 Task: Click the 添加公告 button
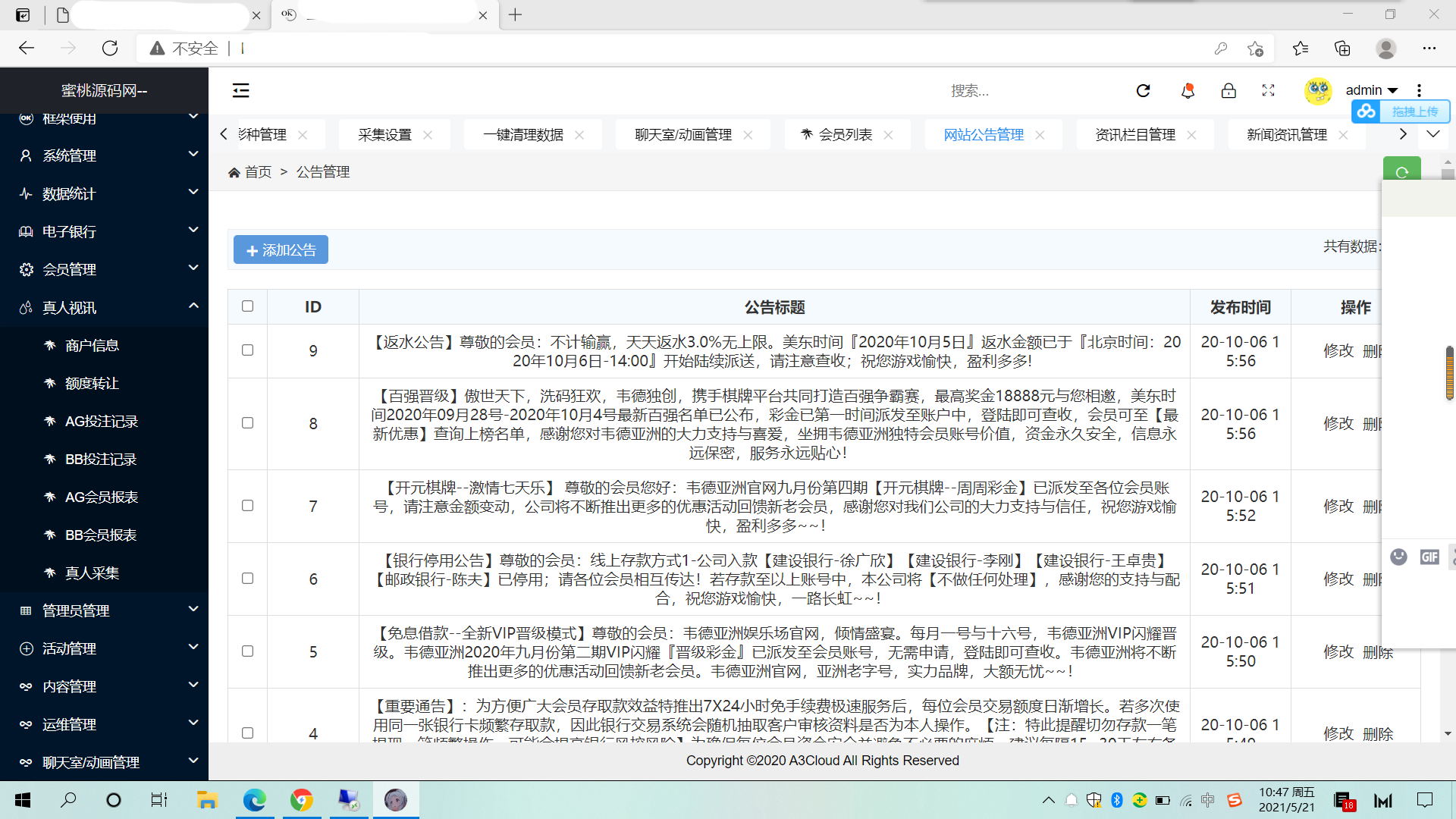281,250
